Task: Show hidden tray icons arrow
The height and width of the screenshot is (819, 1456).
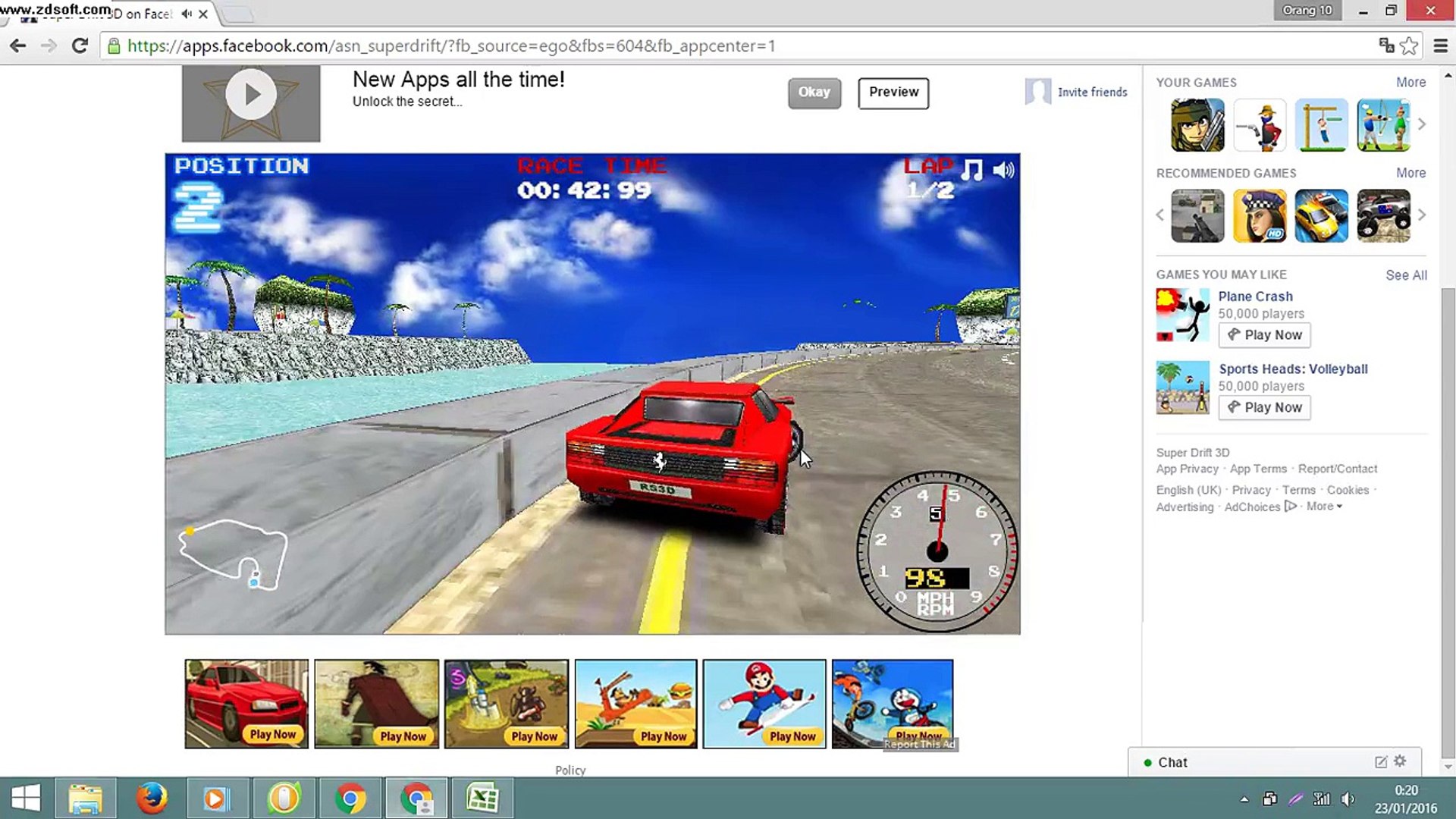Action: click(1244, 799)
